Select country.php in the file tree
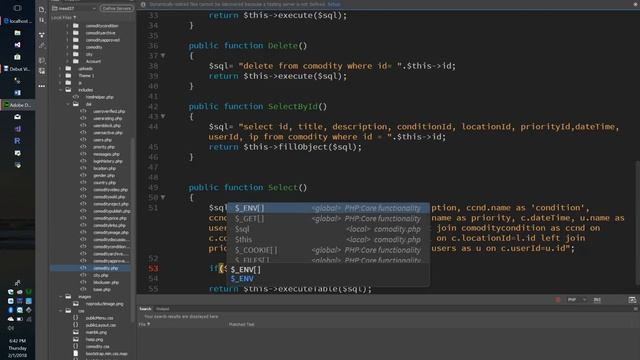The image size is (640, 360). 104,182
